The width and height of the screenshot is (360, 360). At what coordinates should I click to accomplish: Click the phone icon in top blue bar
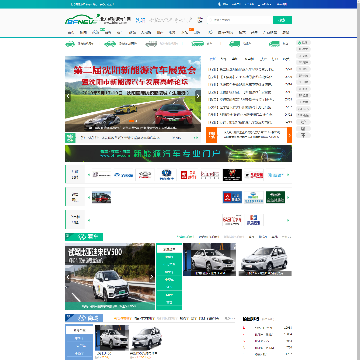click(219, 4)
